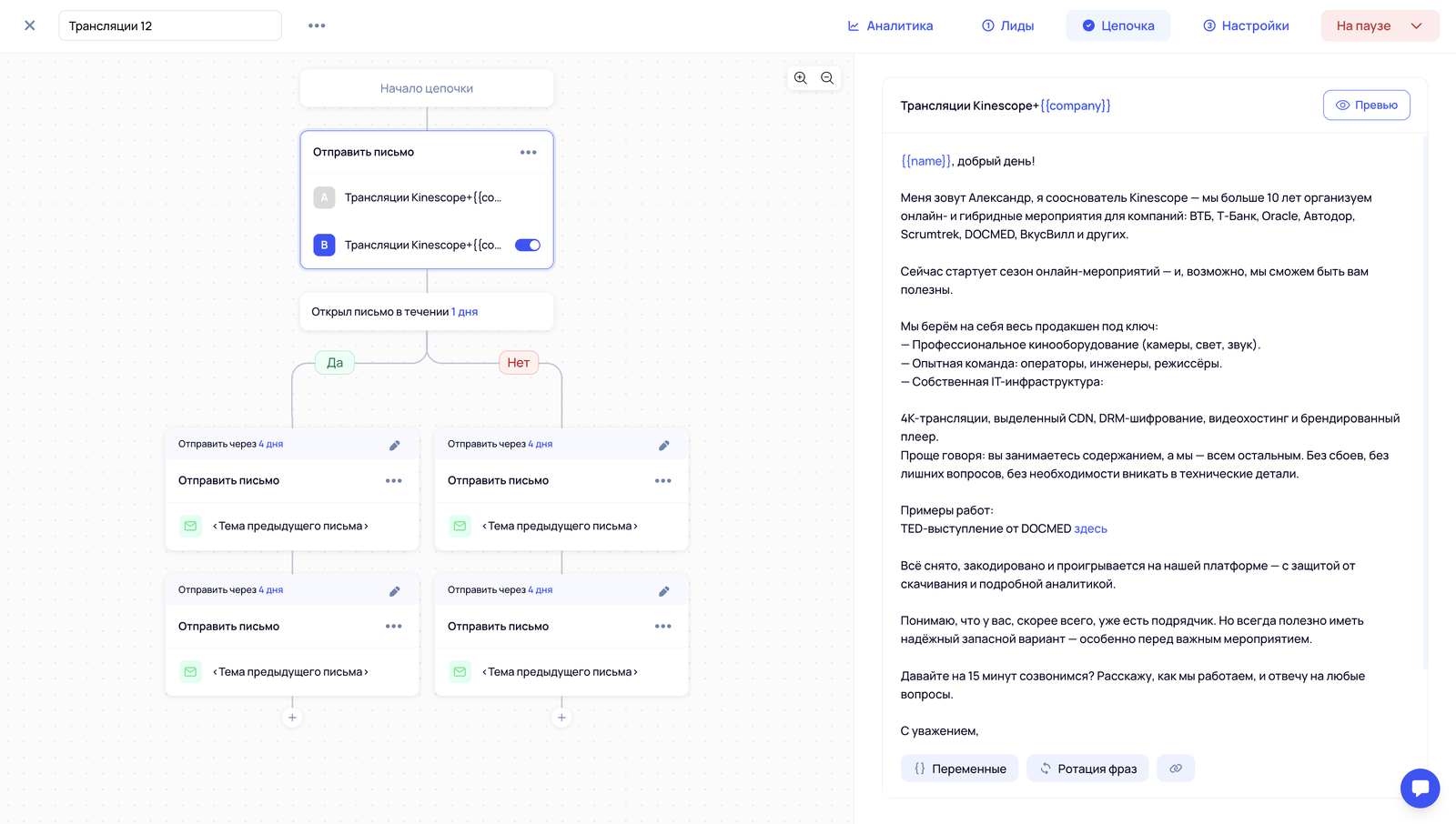The image size is (1456, 824).
Task: Toggle variant B switch off
Action: [528, 245]
